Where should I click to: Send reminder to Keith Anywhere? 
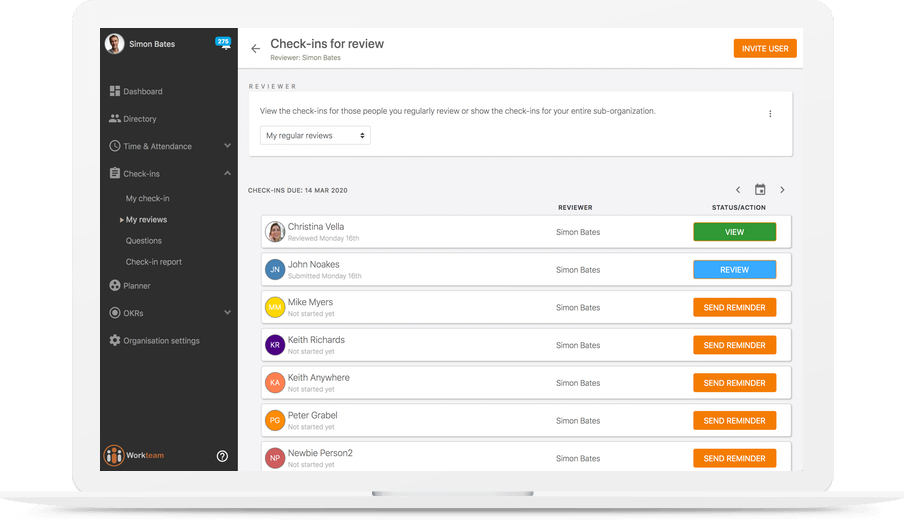tap(734, 383)
